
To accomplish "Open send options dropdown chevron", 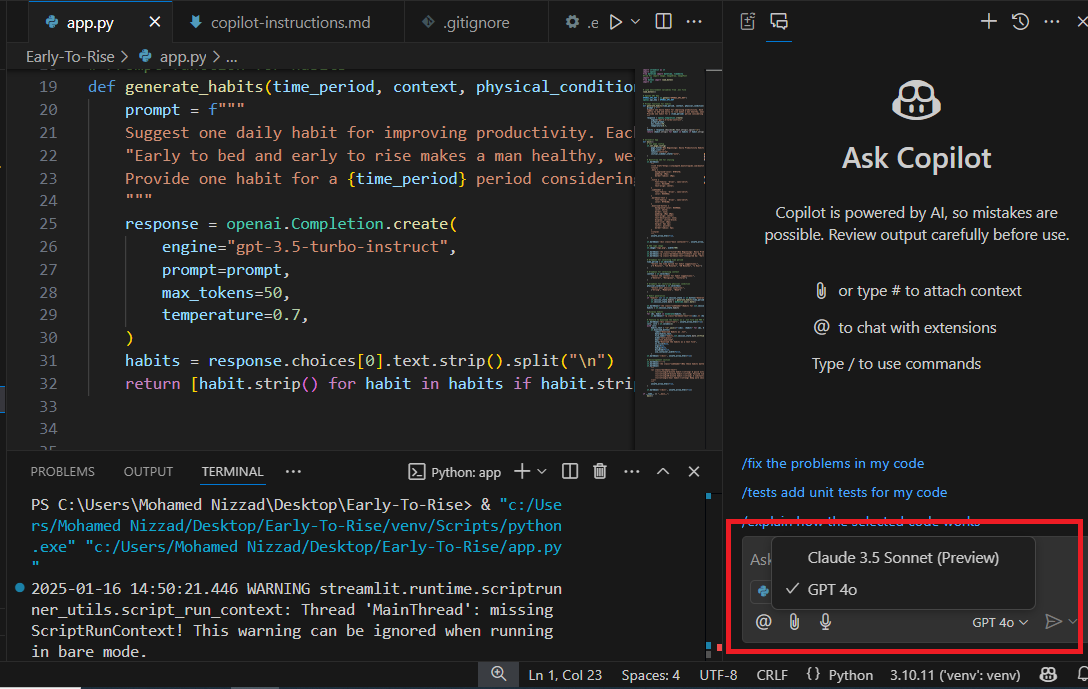I will (1073, 622).
